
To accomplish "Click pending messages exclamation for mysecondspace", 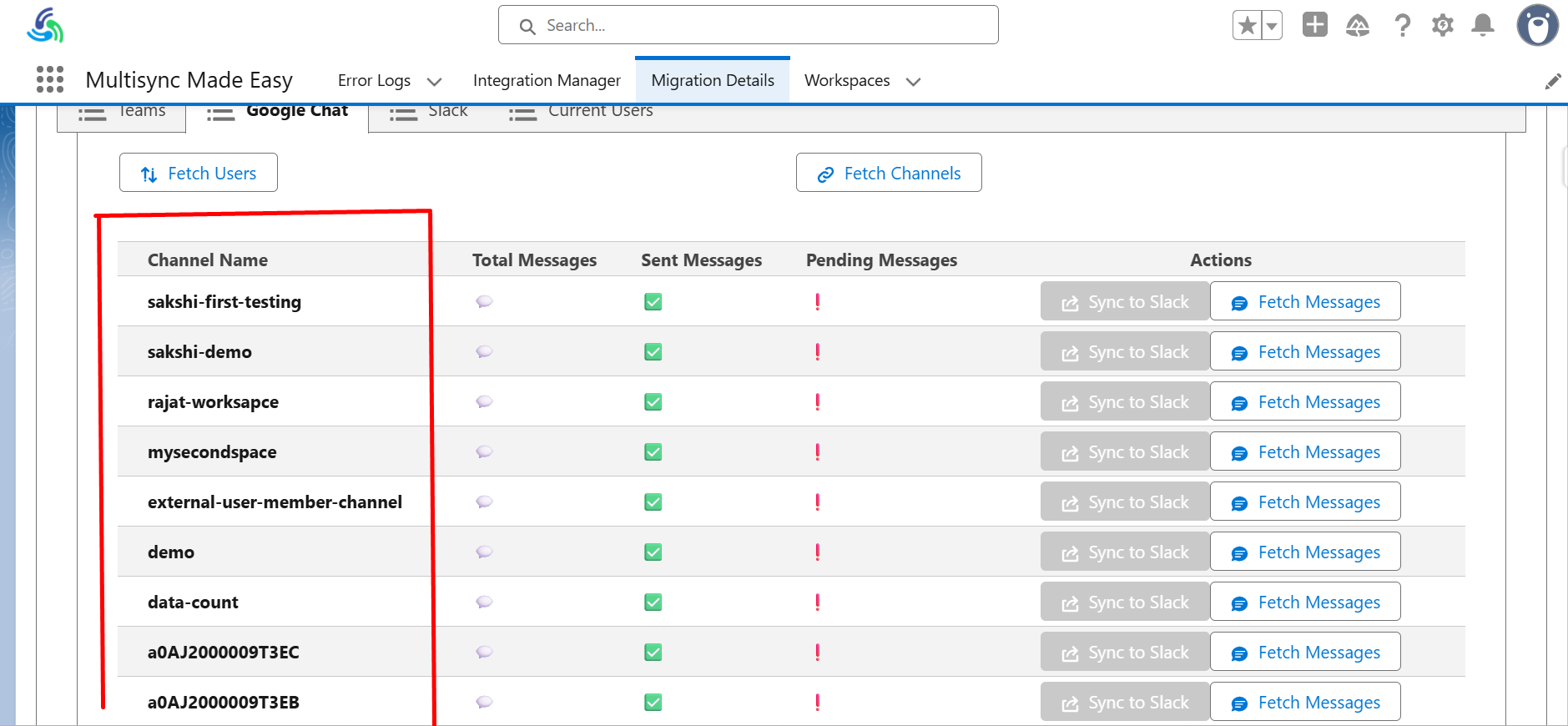I will [x=818, y=451].
